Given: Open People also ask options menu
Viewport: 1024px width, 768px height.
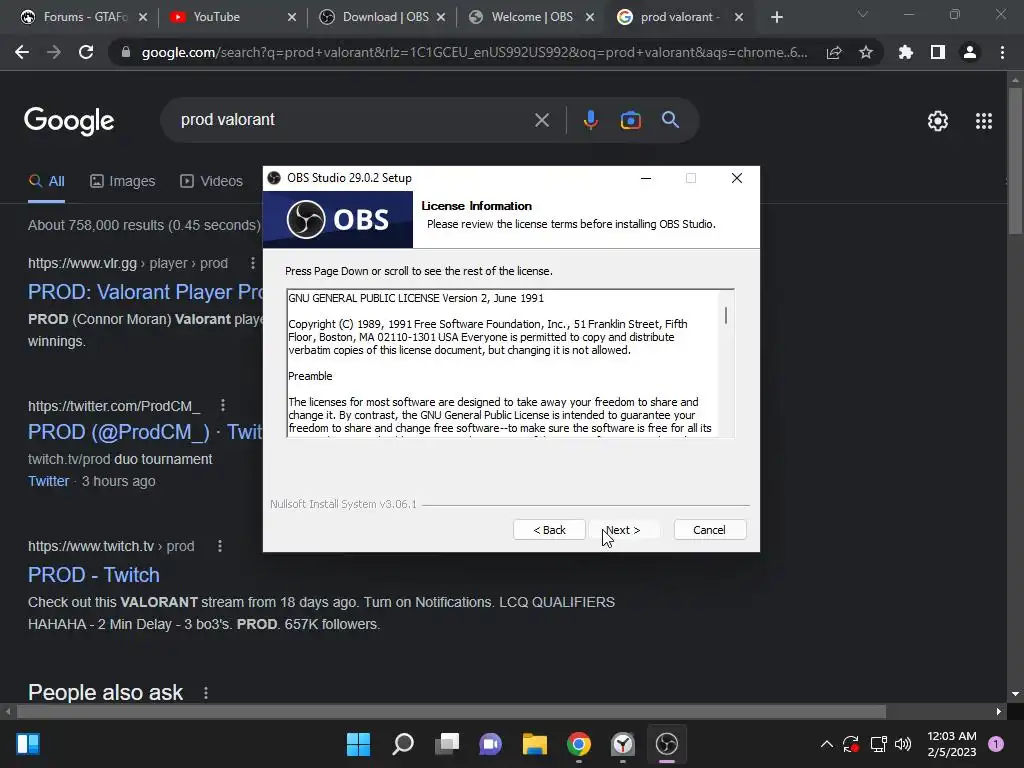Looking at the screenshot, I should (206, 693).
